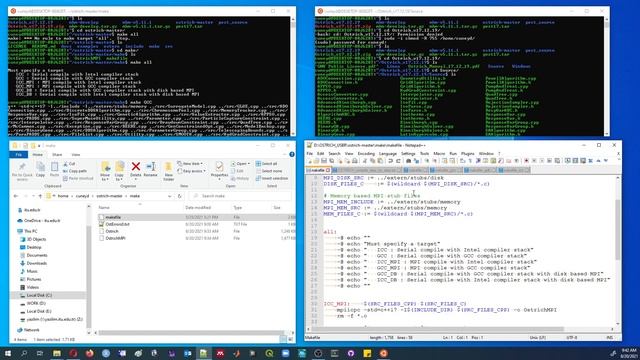The height and width of the screenshot is (360, 640).
Task: Toggle INS mode in Notepad++ status bar
Action: tap(610, 338)
